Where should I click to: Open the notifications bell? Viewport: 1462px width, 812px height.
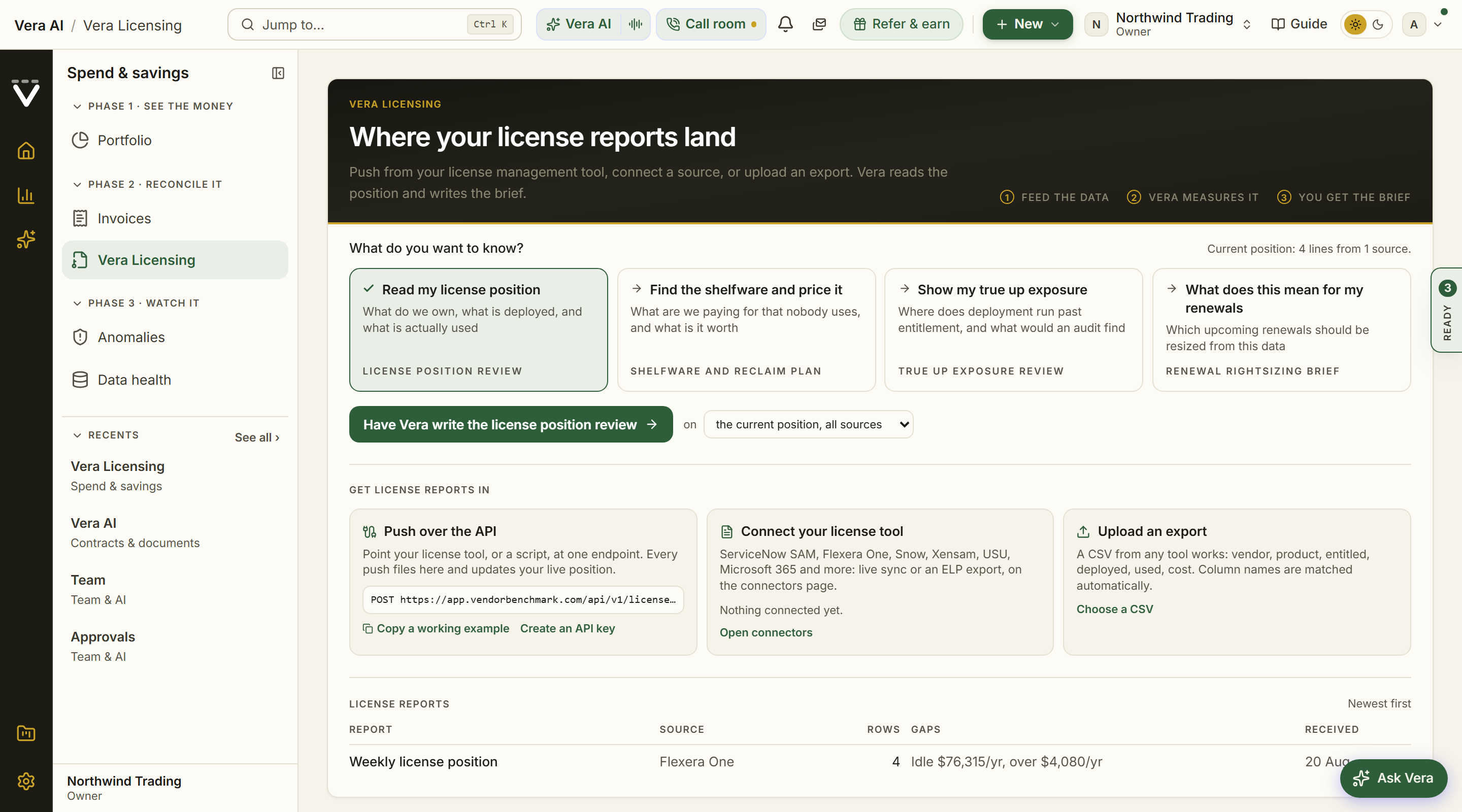coord(785,24)
